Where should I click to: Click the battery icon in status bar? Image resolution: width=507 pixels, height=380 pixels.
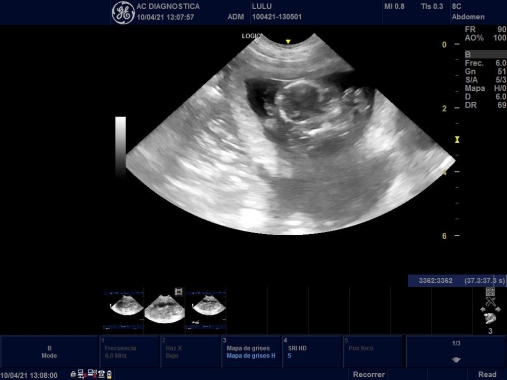(x=109, y=374)
